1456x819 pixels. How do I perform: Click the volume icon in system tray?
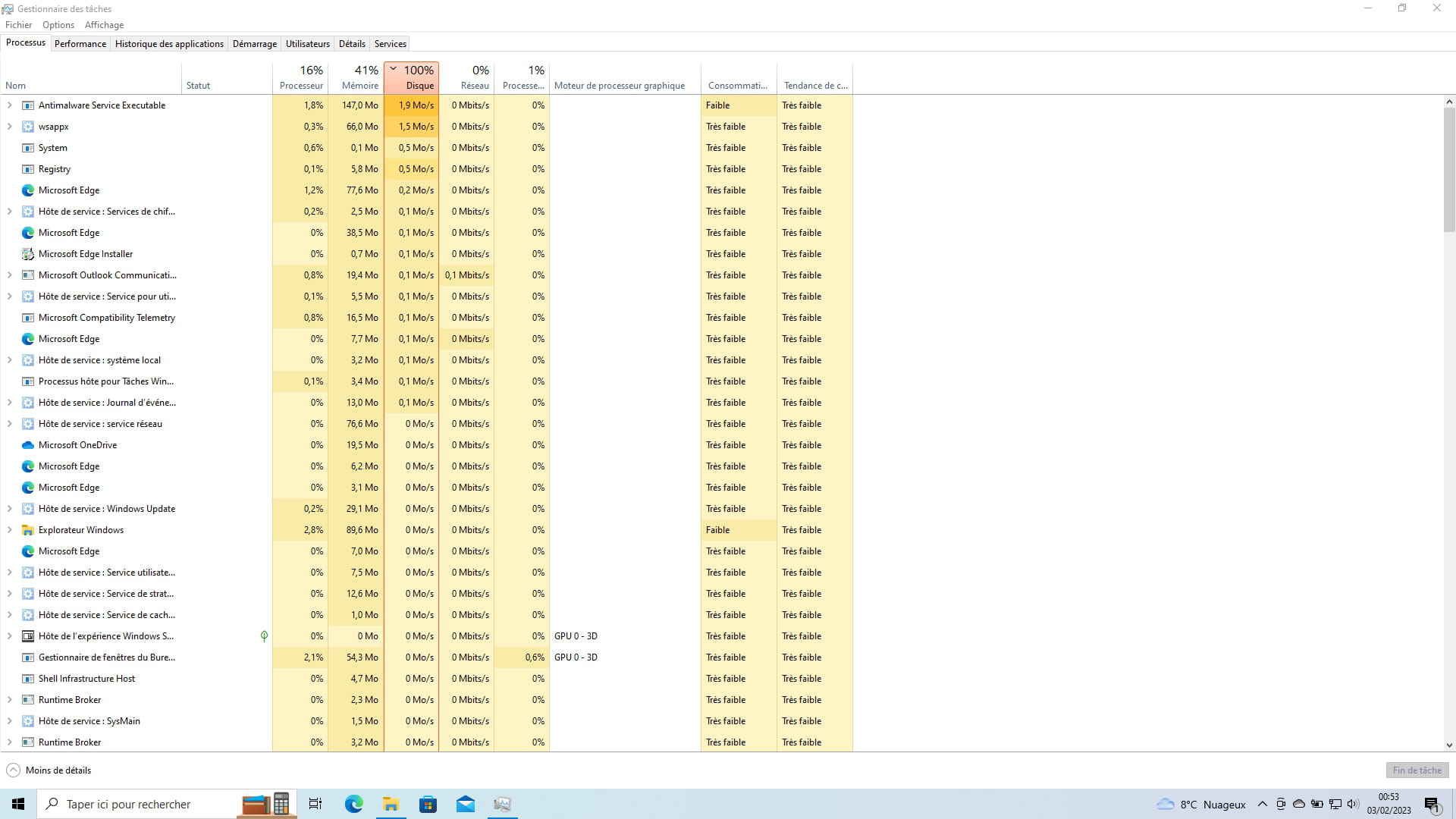coord(1353,804)
